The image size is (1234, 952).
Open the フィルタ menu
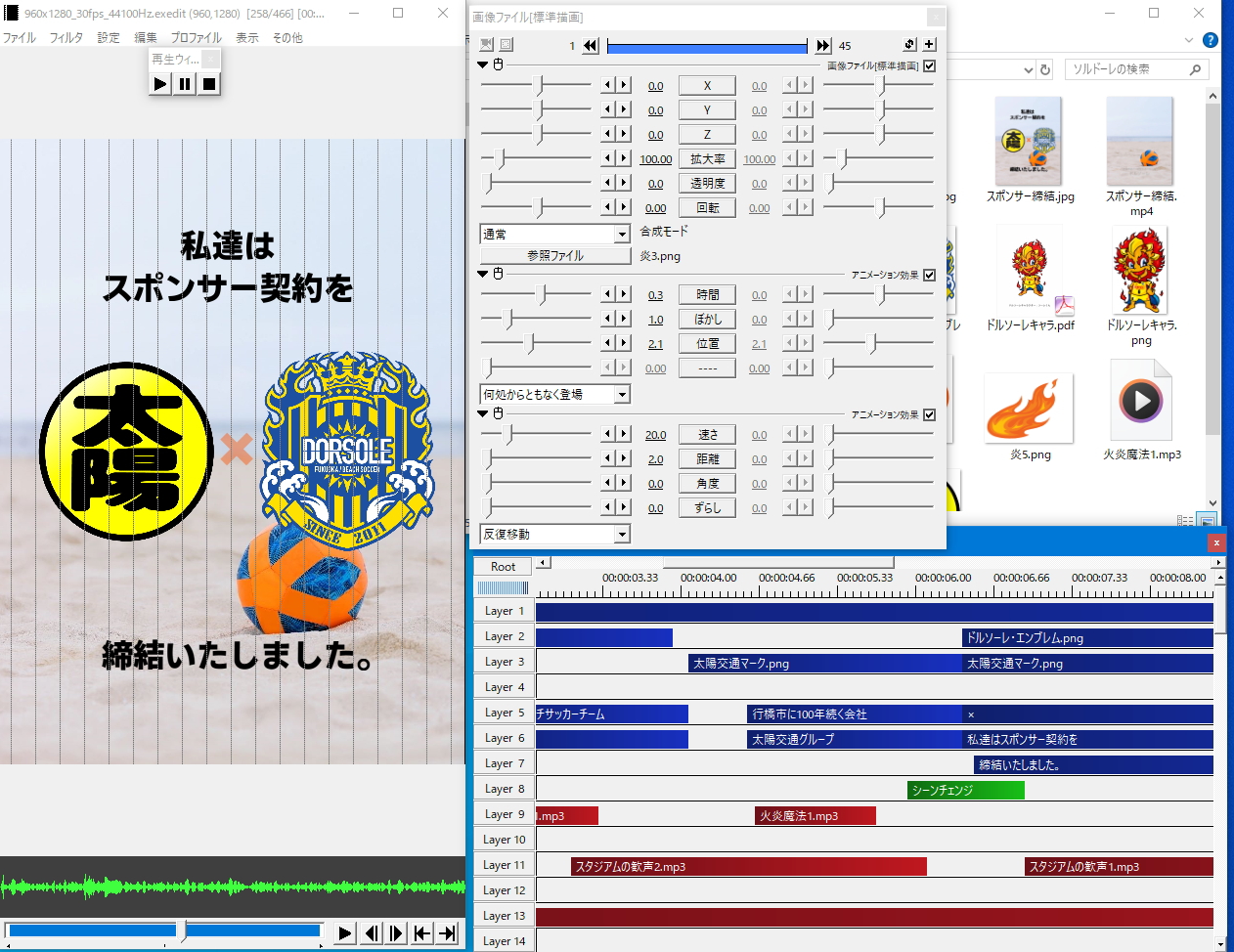pyautogui.click(x=66, y=37)
